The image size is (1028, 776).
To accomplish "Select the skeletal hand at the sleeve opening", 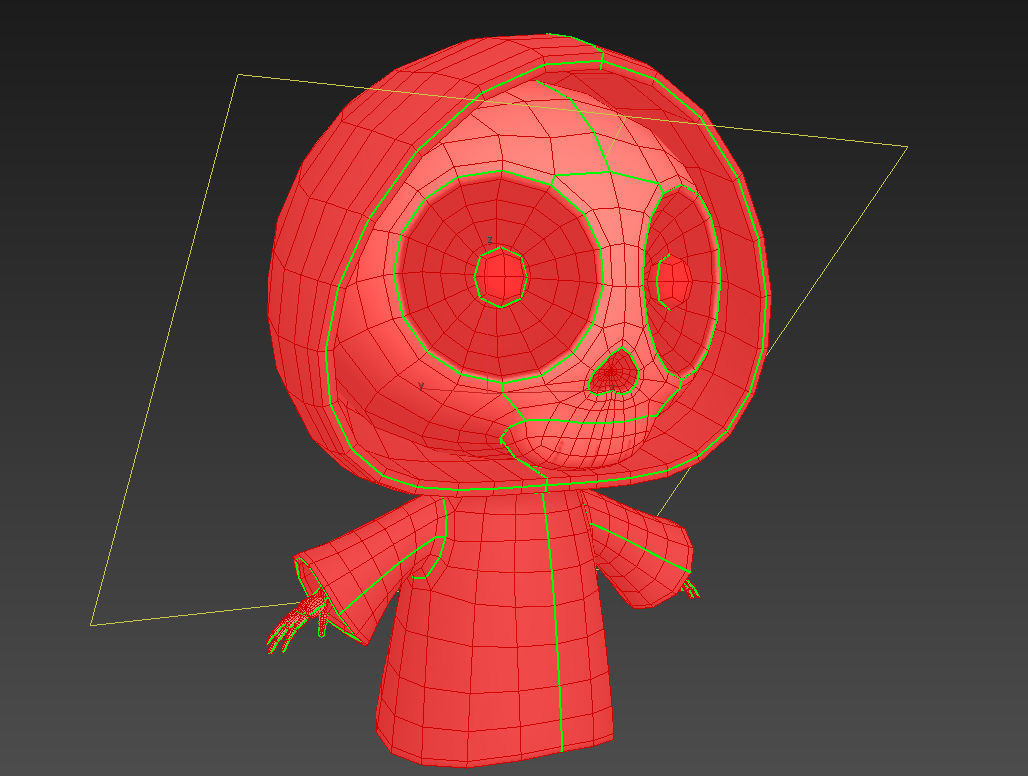I will pyautogui.click(x=298, y=622).
